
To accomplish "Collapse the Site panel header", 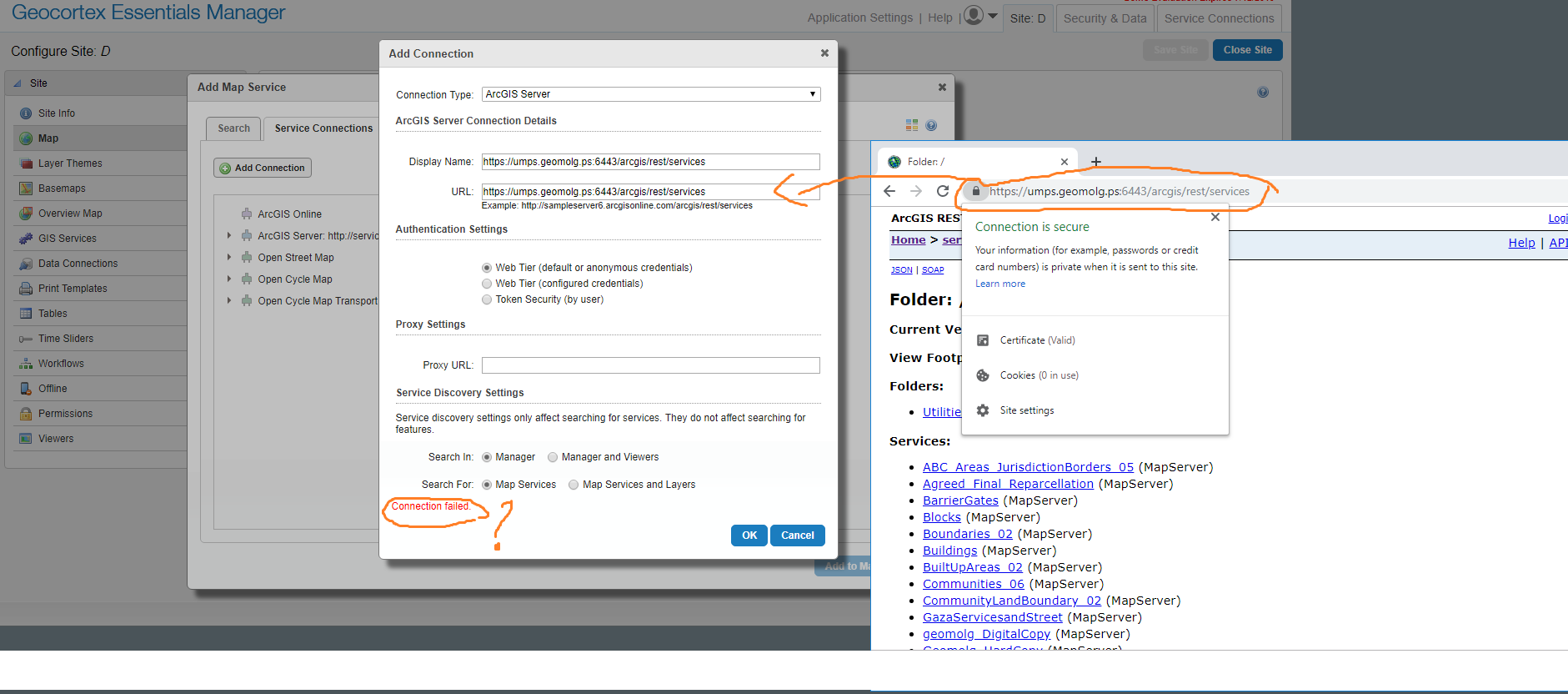I will click(x=18, y=83).
